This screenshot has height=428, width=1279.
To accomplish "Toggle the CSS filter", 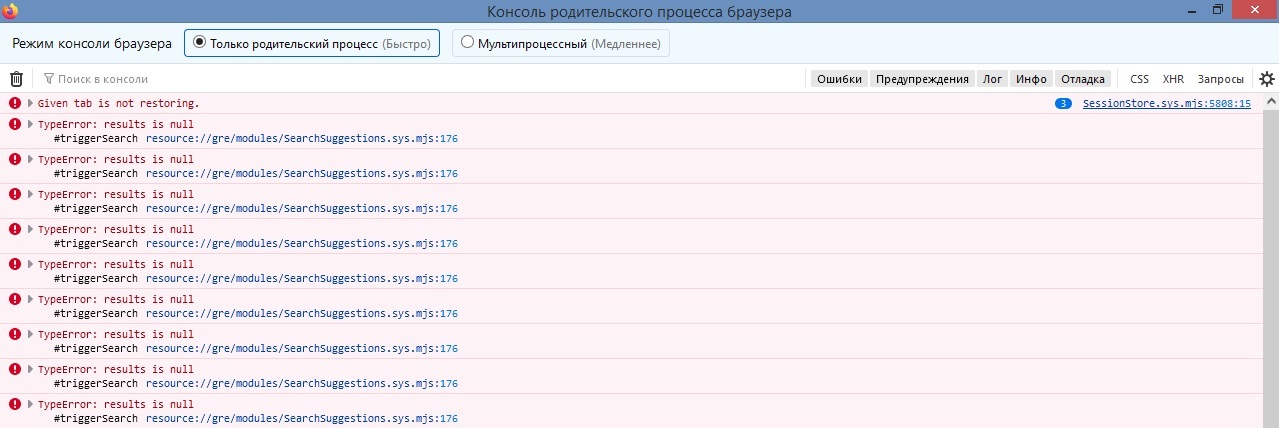I will pyautogui.click(x=1139, y=79).
